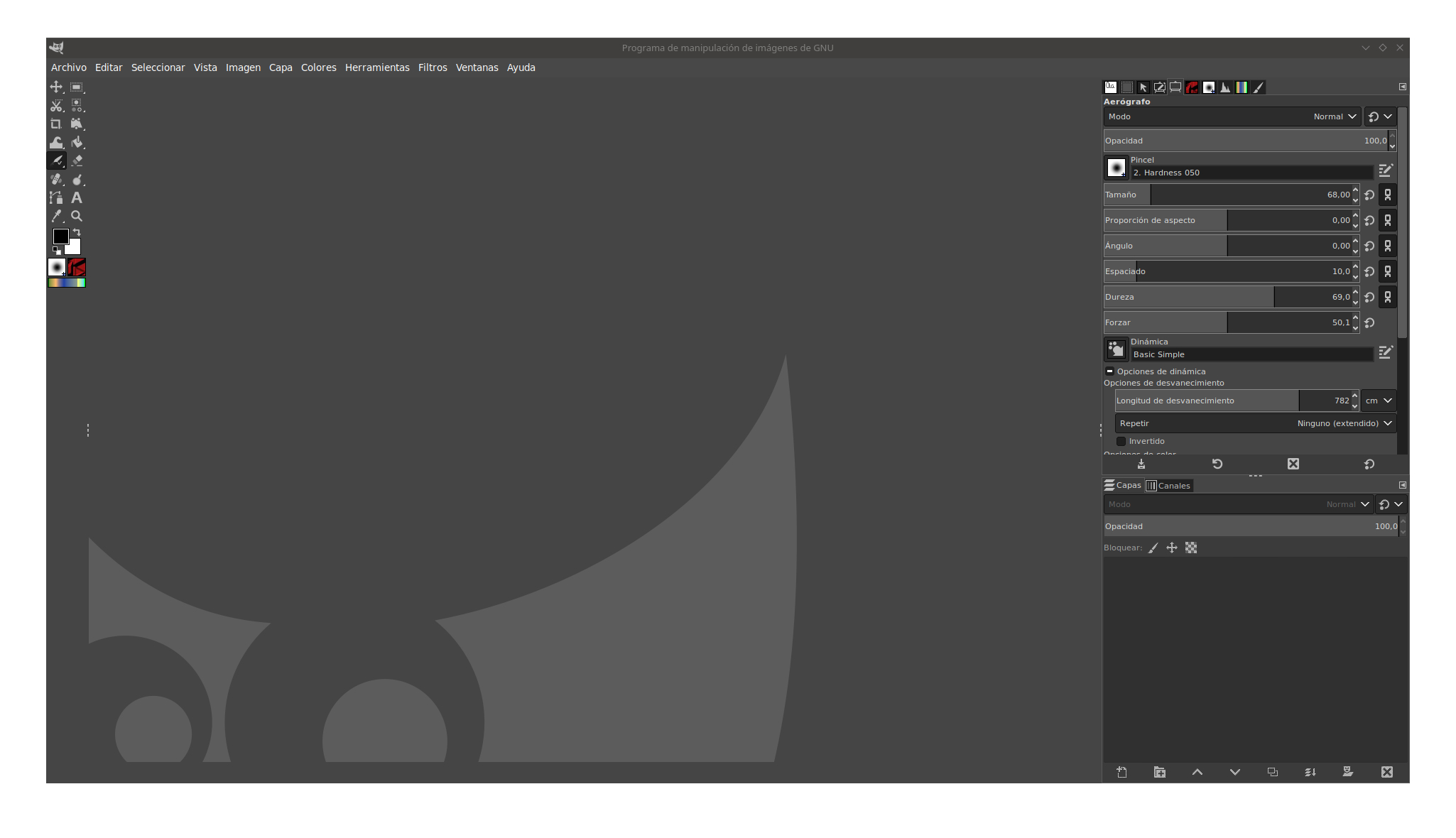Reset Forzar value to default
Viewport: 1456px width, 838px height.
click(x=1369, y=322)
